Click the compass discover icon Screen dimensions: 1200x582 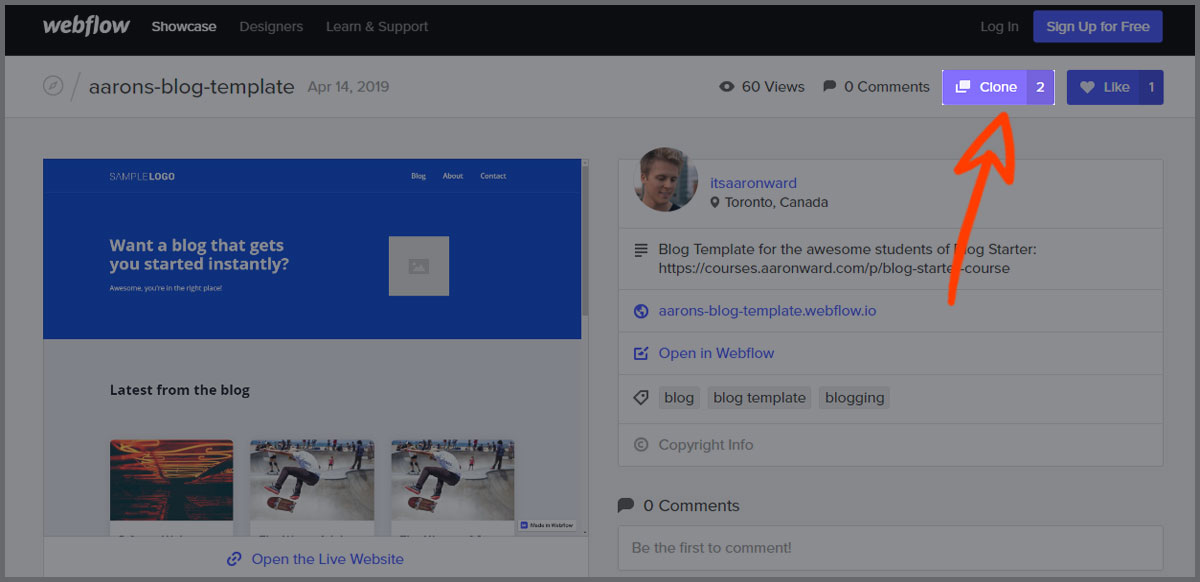tap(53, 86)
